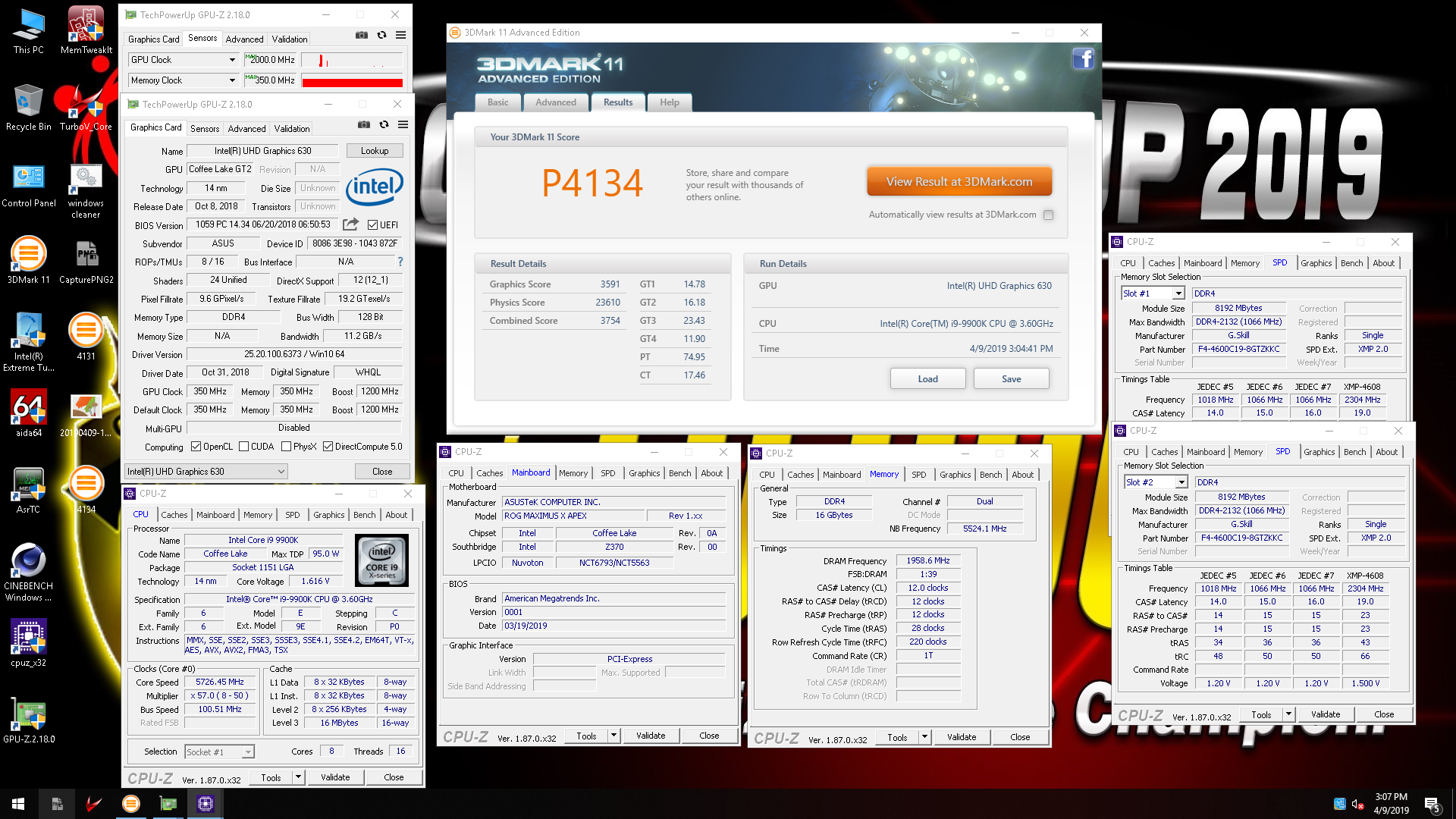Click GPU-Z screenshot camera icon
This screenshot has height=819, width=1456.
(x=364, y=124)
